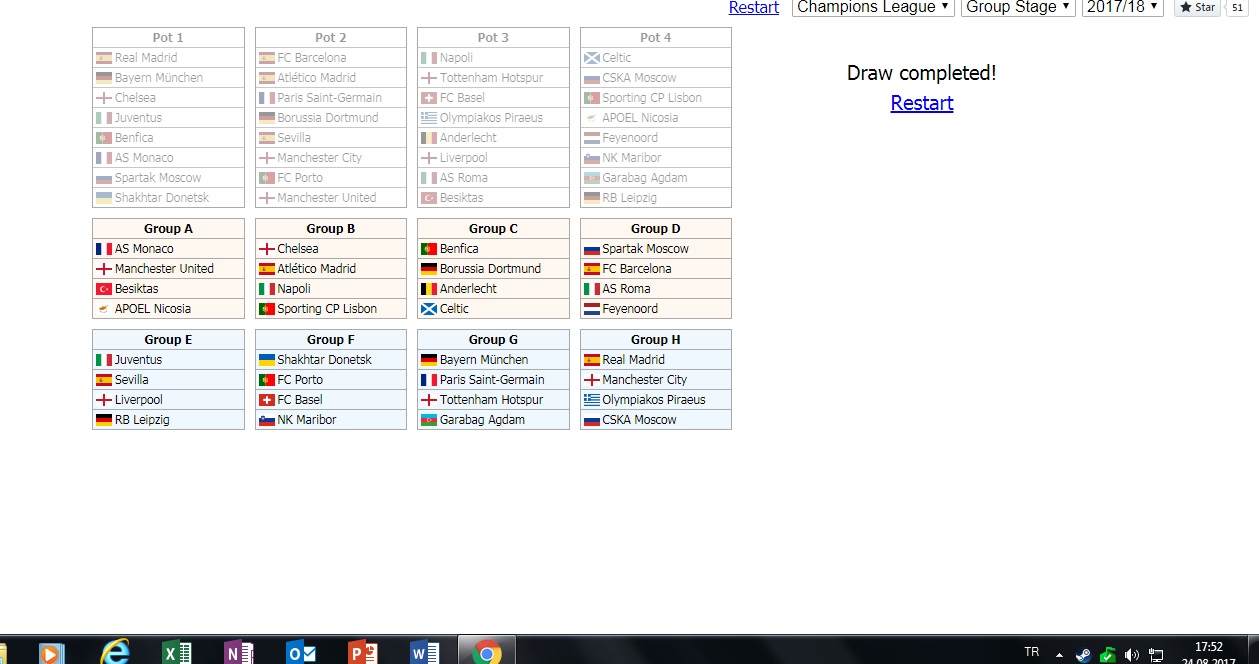Click the Group A header
Screen dimensions: 1259x664
pos(168,229)
